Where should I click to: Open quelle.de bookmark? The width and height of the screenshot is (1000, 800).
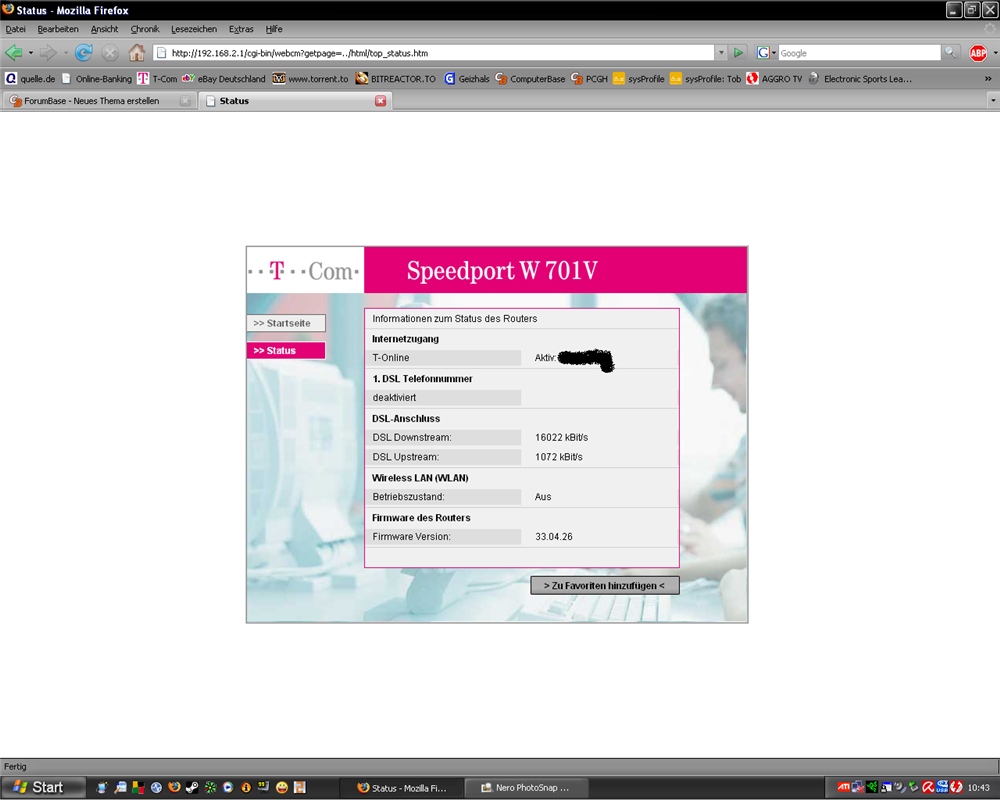(30, 79)
